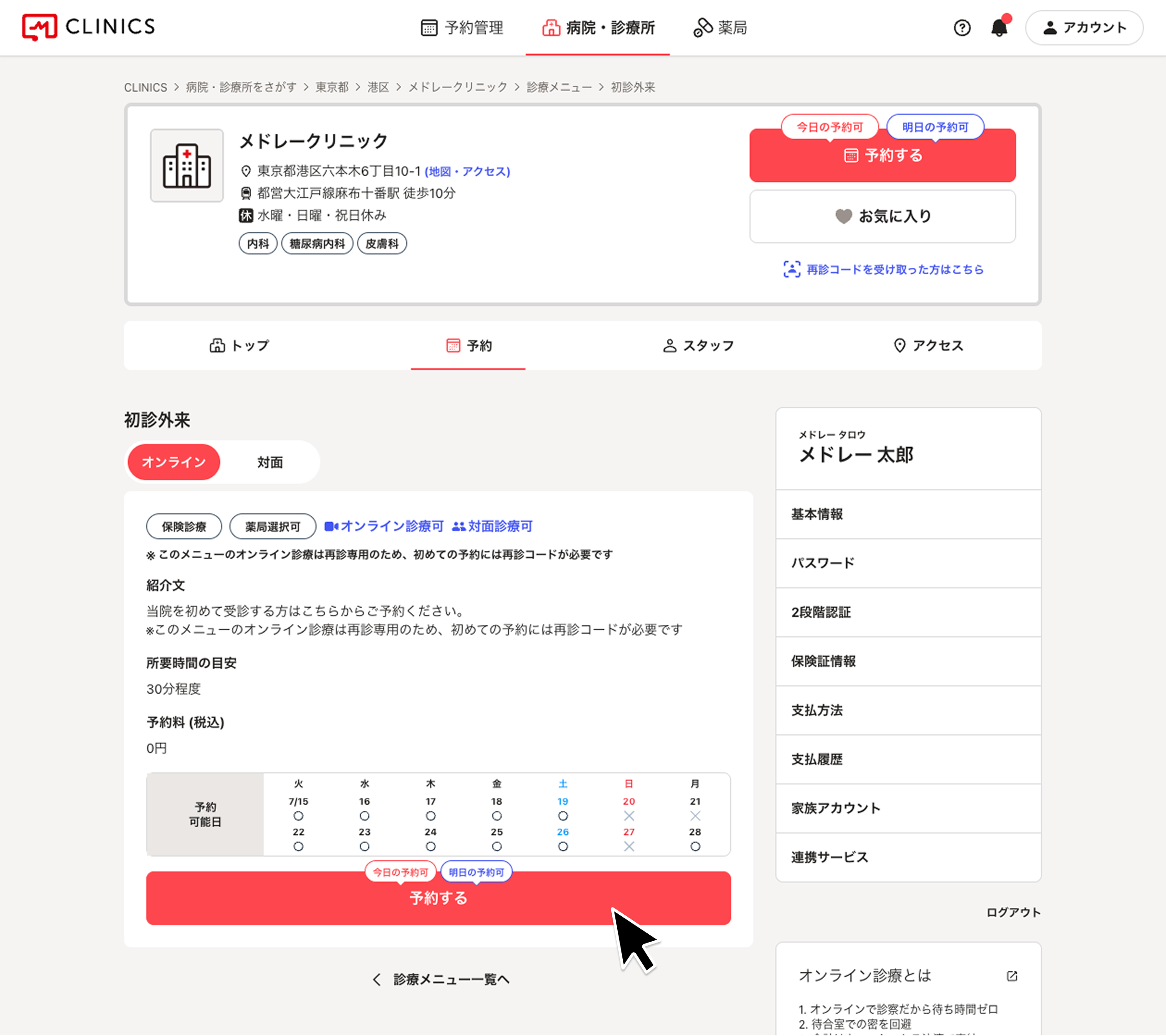The image size is (1166, 1036).
Task: Click the CLINICS logo icon
Action: click(x=39, y=27)
